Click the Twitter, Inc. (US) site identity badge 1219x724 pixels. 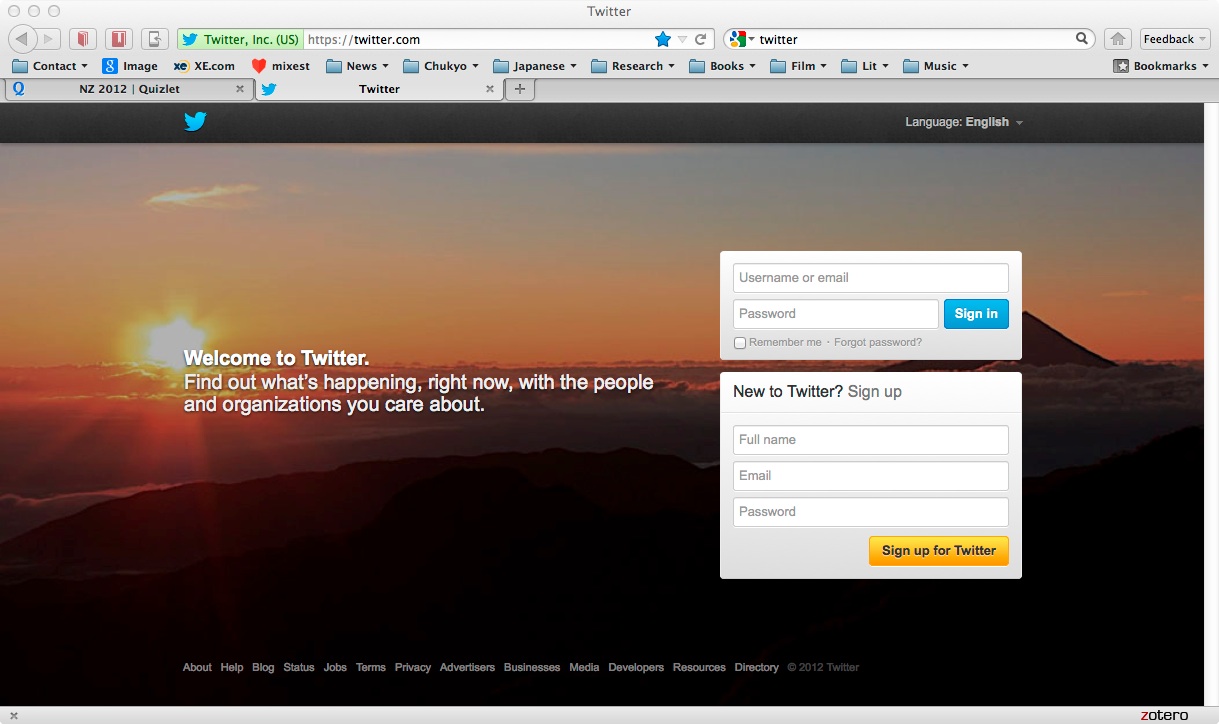241,39
